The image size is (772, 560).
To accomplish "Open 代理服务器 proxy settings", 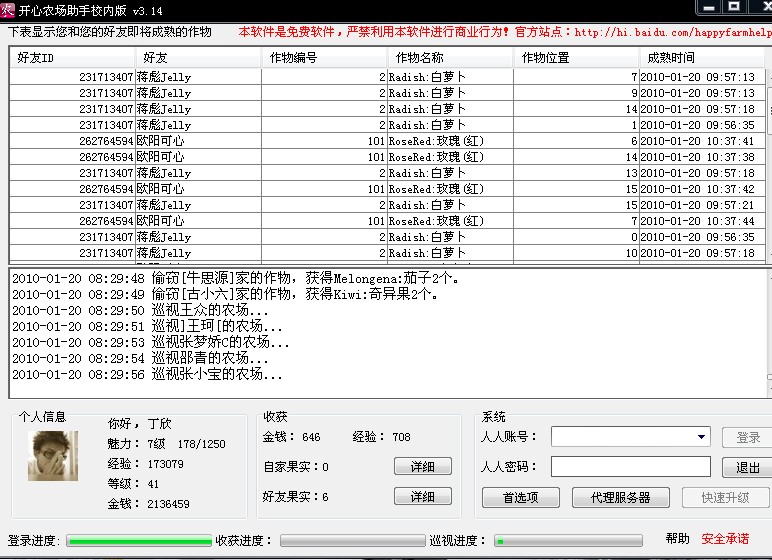I will 619,497.
